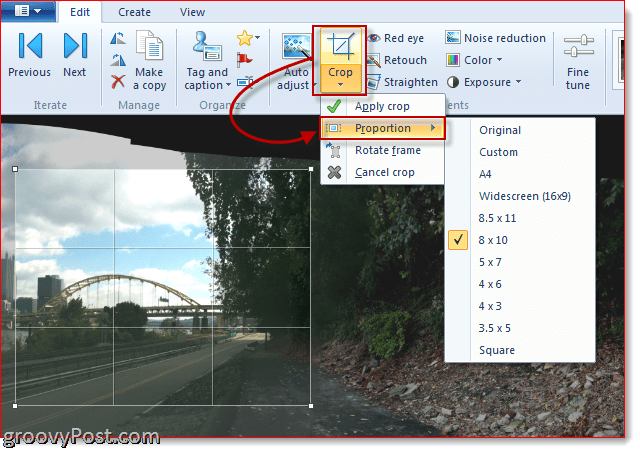Switch to the Edit tab
This screenshot has width=640, height=453.
coord(80,12)
